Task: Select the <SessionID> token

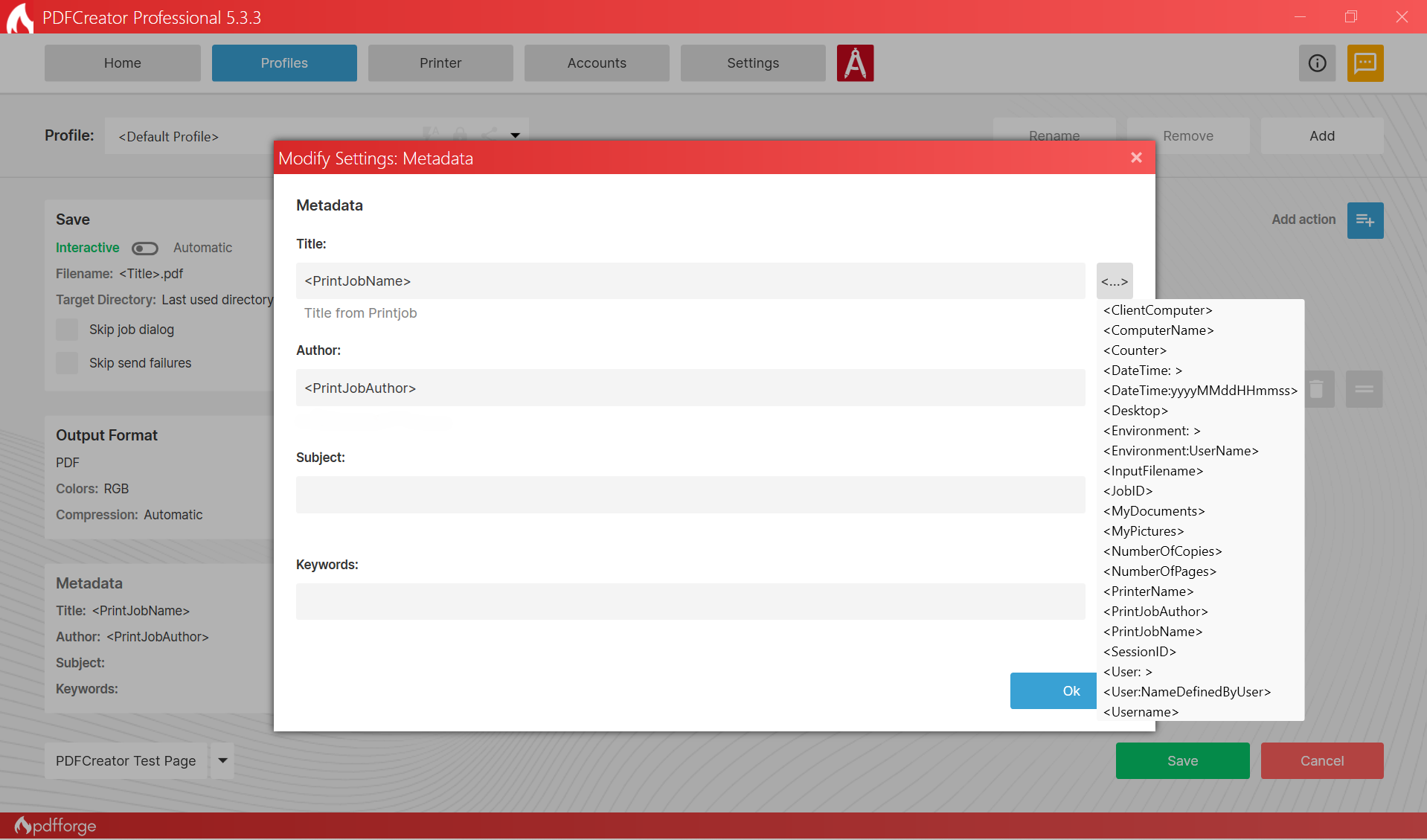Action: click(1140, 652)
